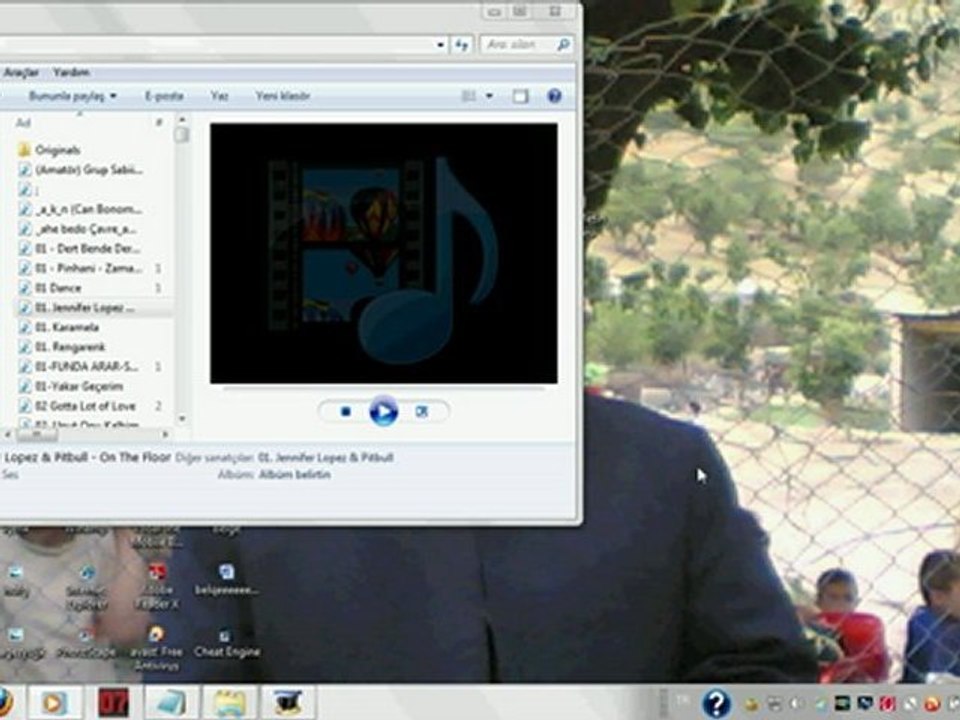Stop playback in the preview pane
Viewport: 960px width, 720px height.
(x=345, y=412)
